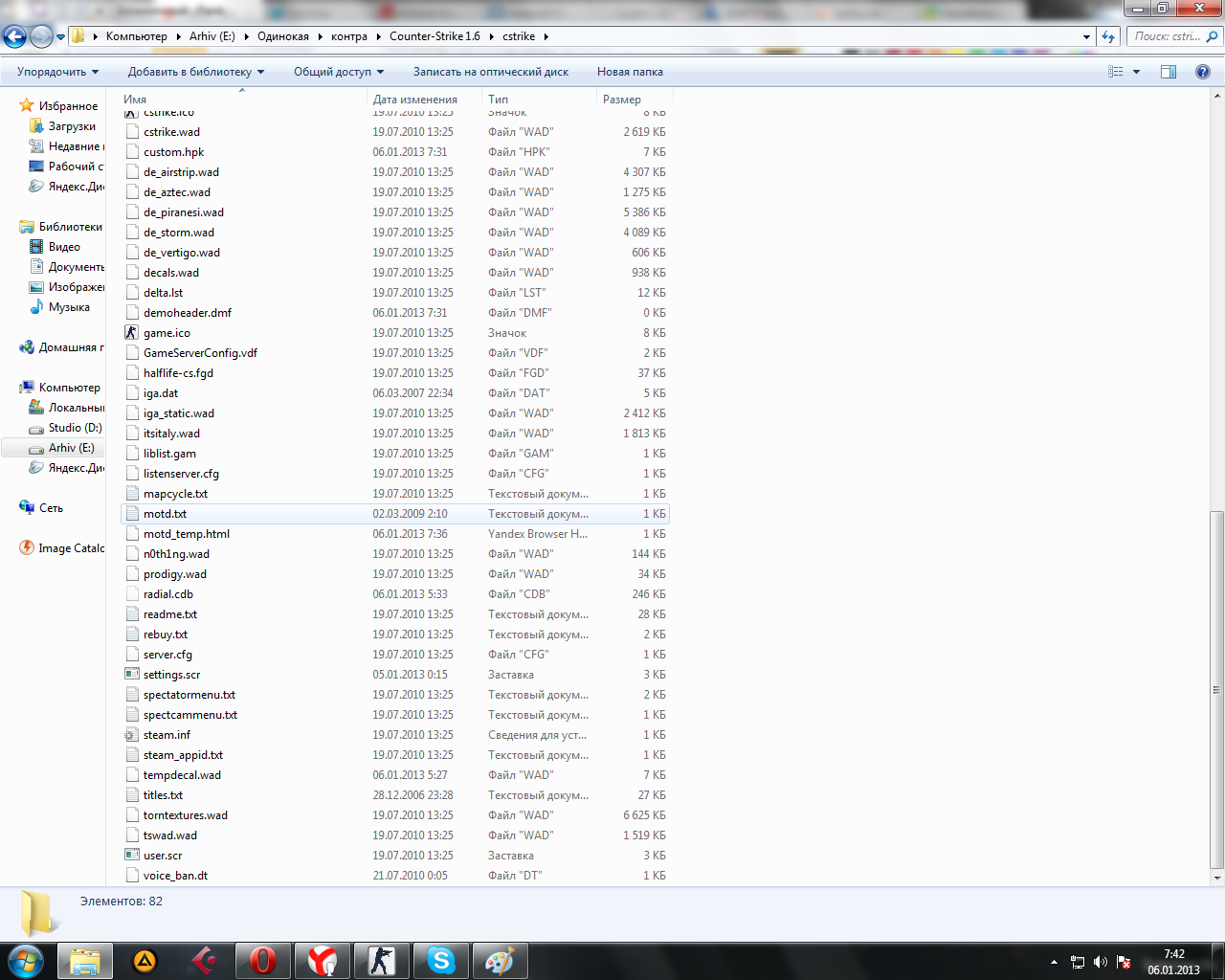The image size is (1225, 980).
Task: Expand the arrow after cstrike in path
Action: (x=546, y=36)
